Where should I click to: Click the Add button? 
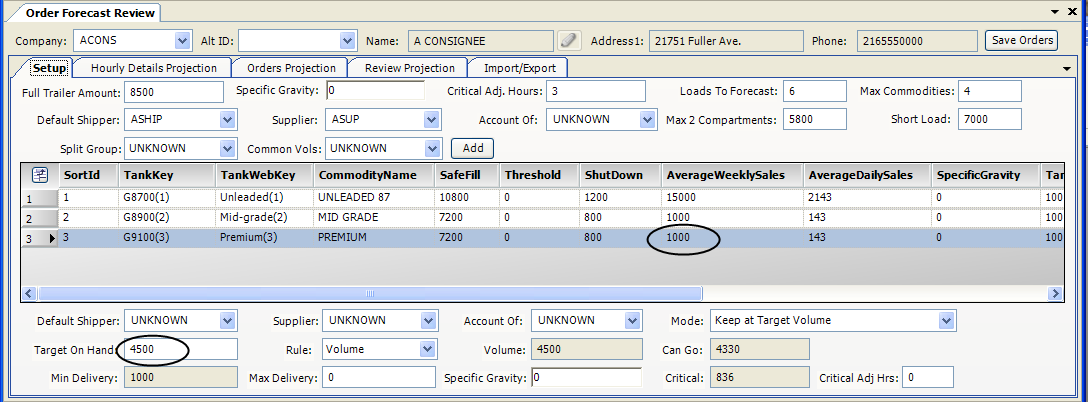[473, 148]
